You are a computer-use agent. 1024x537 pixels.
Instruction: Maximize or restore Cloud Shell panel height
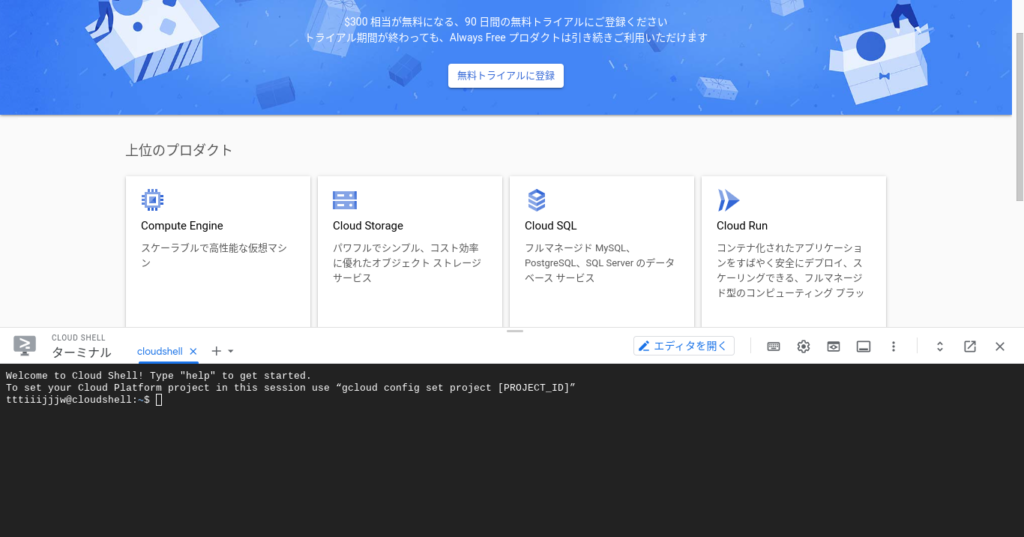click(940, 346)
